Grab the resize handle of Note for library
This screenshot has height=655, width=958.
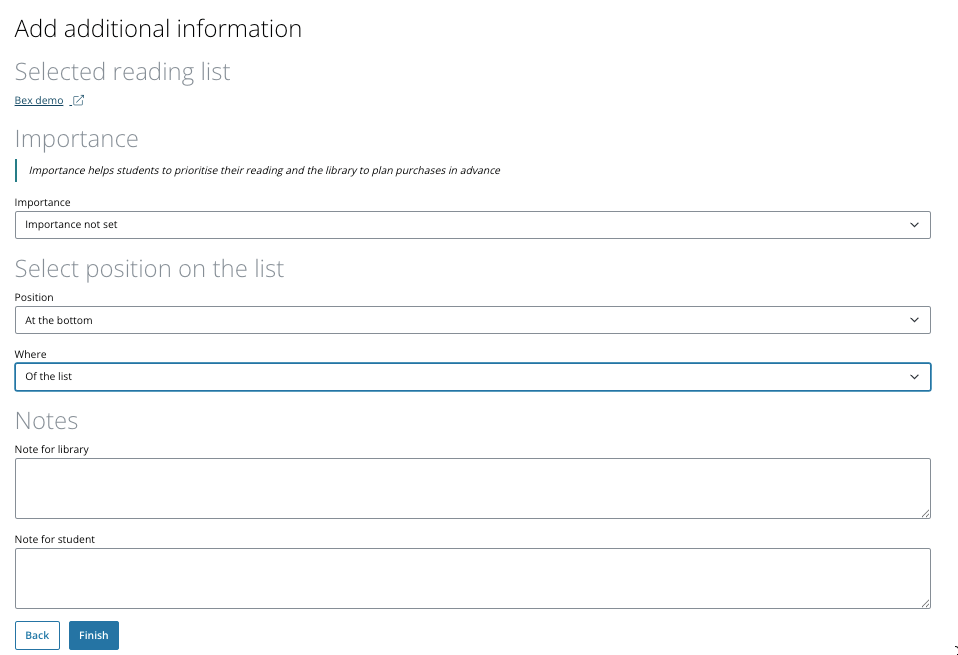pyautogui.click(x=925, y=513)
